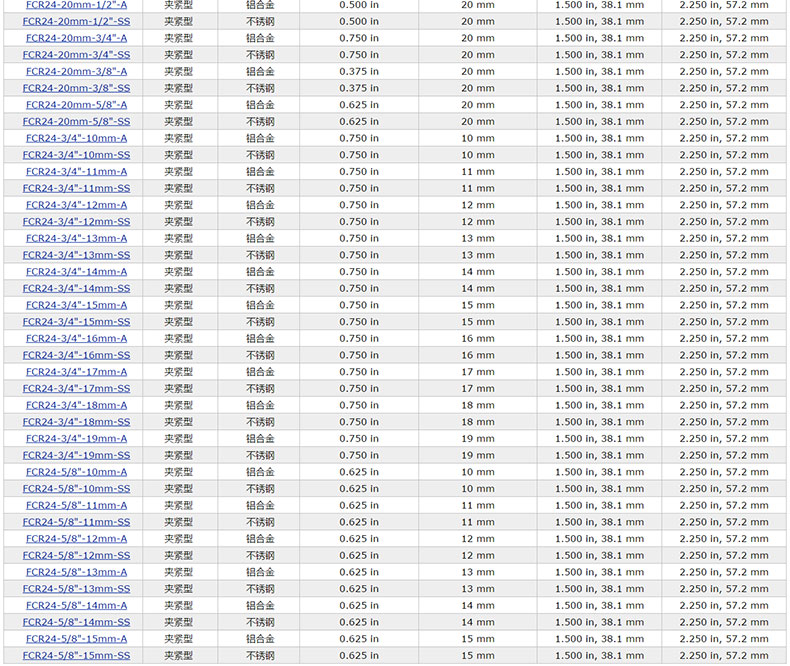Open the FCR24-3/4"-10mm-A link
Viewport: 790px width, 666px height.
pyautogui.click(x=76, y=138)
